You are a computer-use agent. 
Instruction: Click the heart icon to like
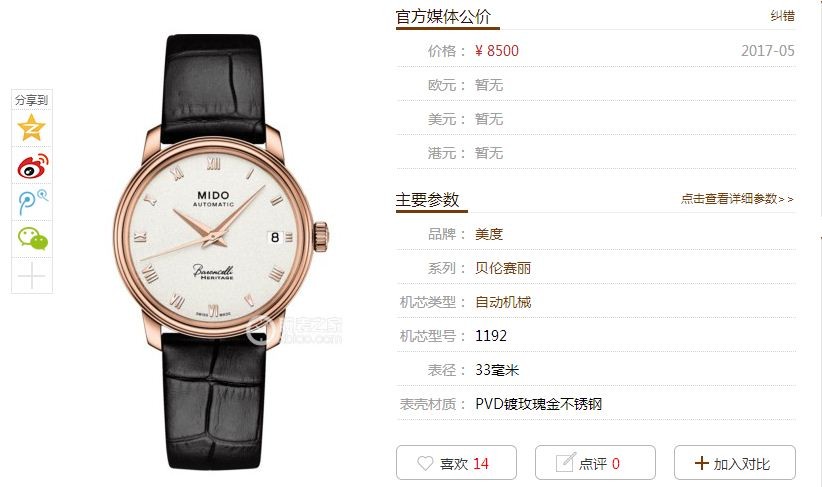[425, 463]
